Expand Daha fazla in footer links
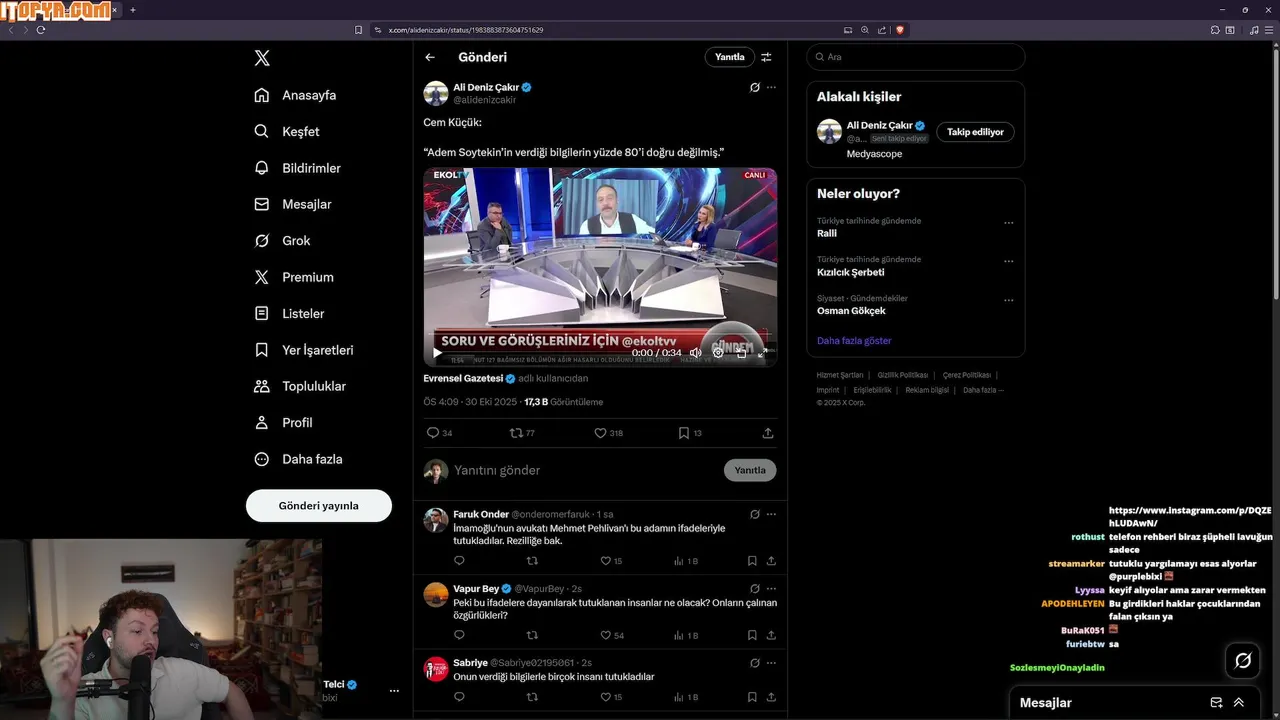Image resolution: width=1280 pixels, height=720 pixels. pyautogui.click(x=983, y=390)
